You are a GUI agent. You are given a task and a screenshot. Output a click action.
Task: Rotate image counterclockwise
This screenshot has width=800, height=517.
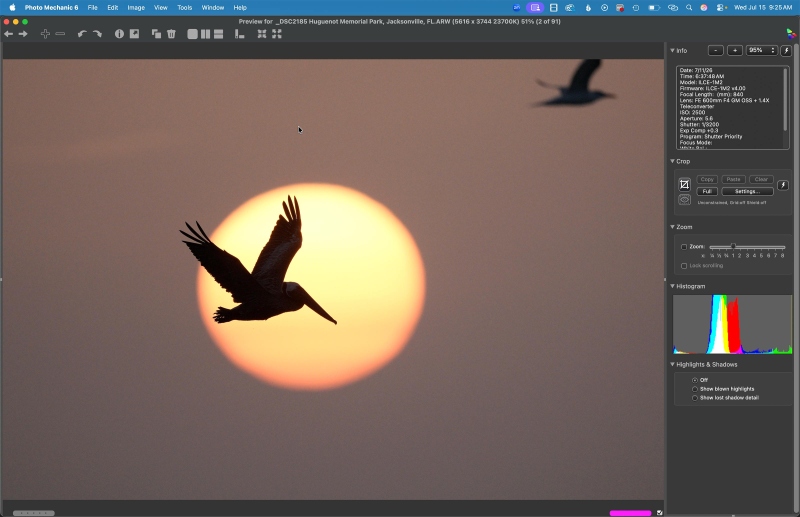click(82, 34)
